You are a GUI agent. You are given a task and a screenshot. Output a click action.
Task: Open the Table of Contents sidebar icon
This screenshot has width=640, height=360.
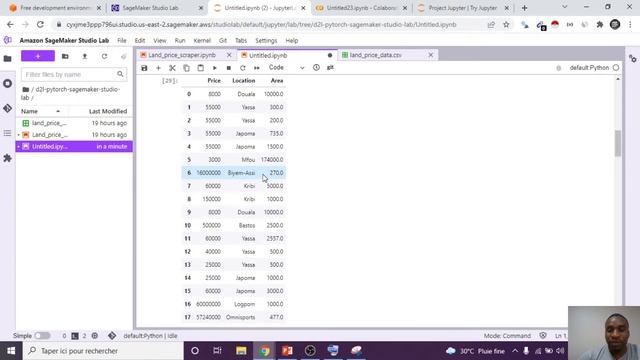click(x=7, y=133)
